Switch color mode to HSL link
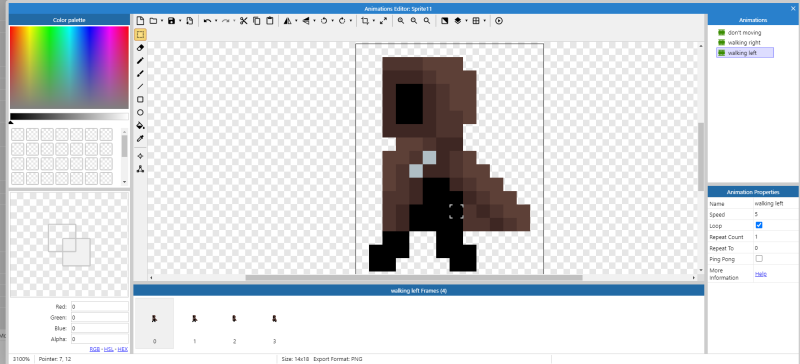 click(x=109, y=349)
